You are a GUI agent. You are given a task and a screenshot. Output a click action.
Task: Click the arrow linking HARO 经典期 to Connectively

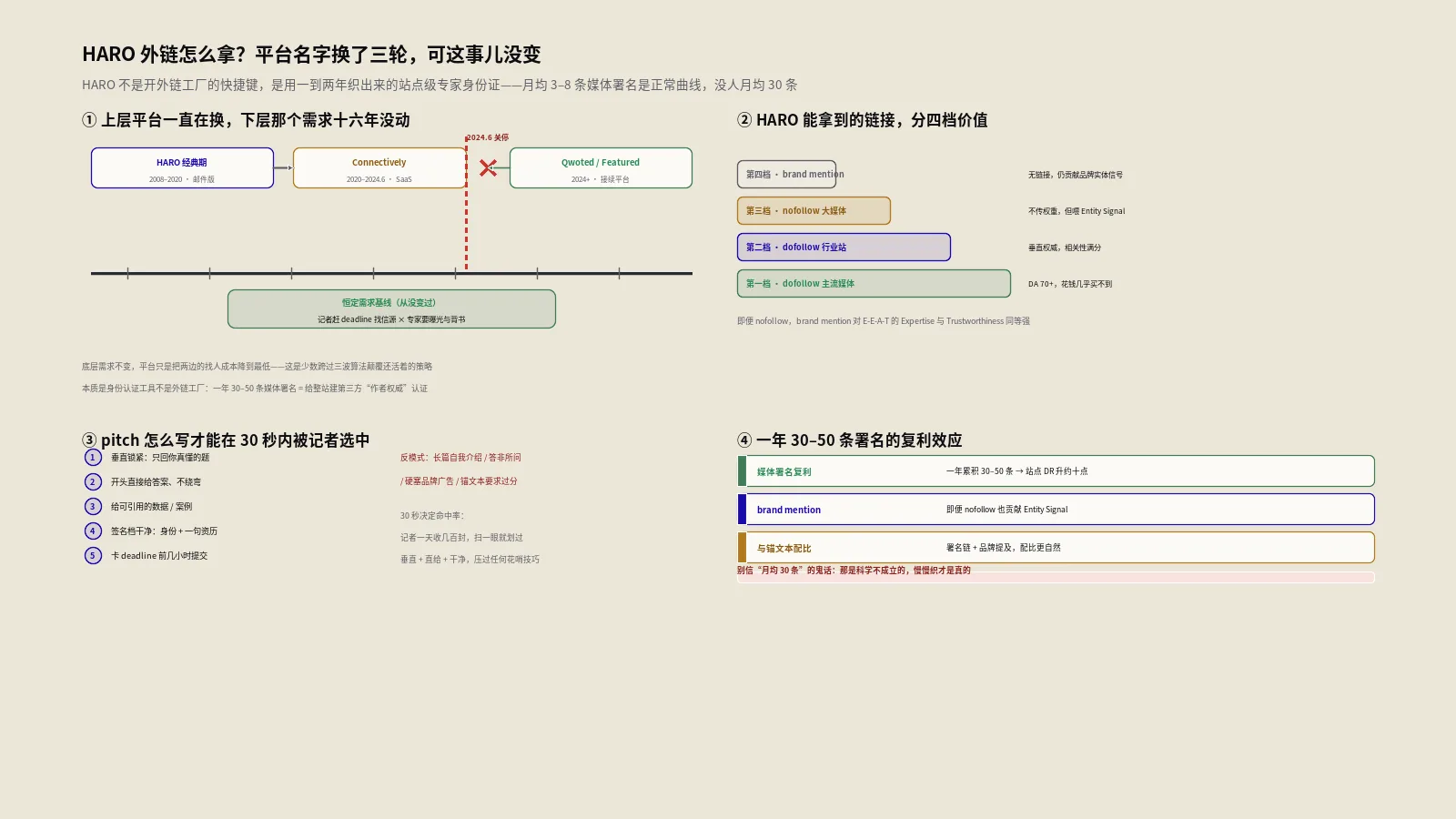283,168
